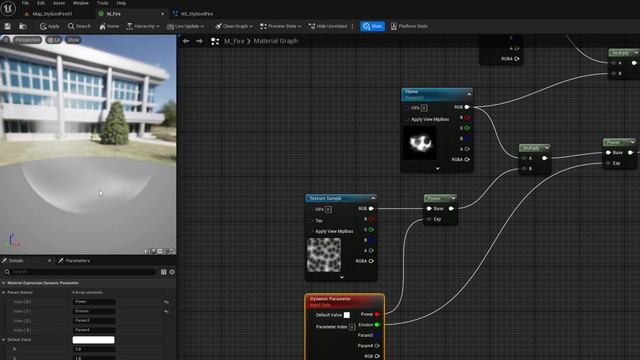640x360 pixels.
Task: Click the details property matrix grid icon
Action: [164, 272]
